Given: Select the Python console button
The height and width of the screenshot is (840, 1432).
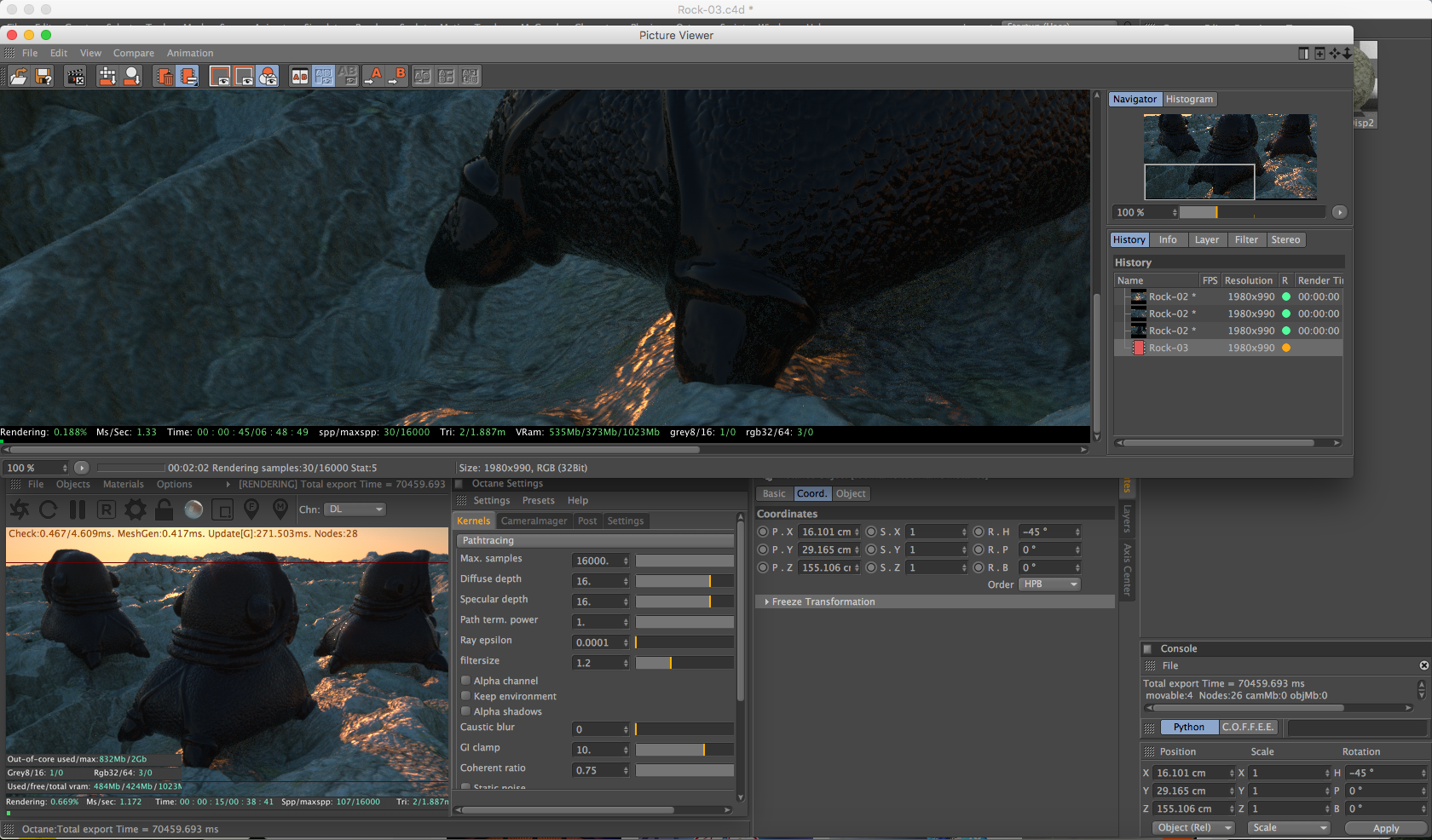Looking at the screenshot, I should 1189,728.
